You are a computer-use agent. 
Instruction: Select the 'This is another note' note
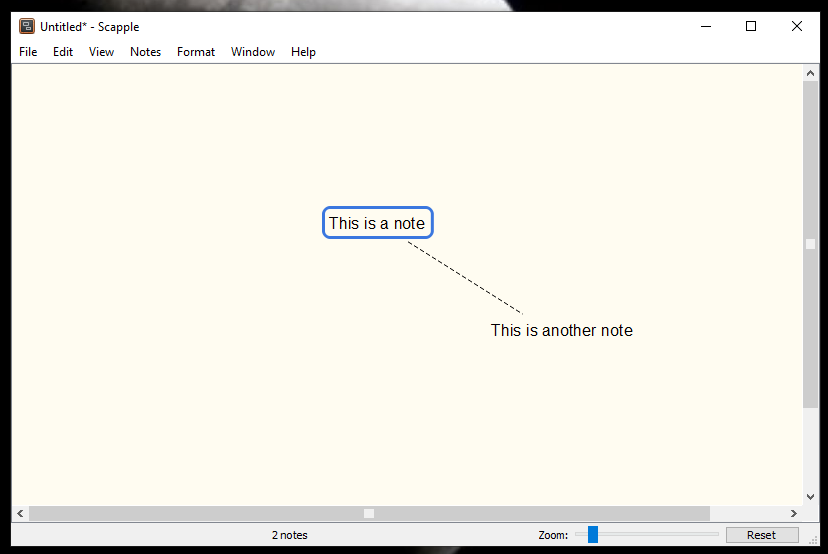[561, 330]
